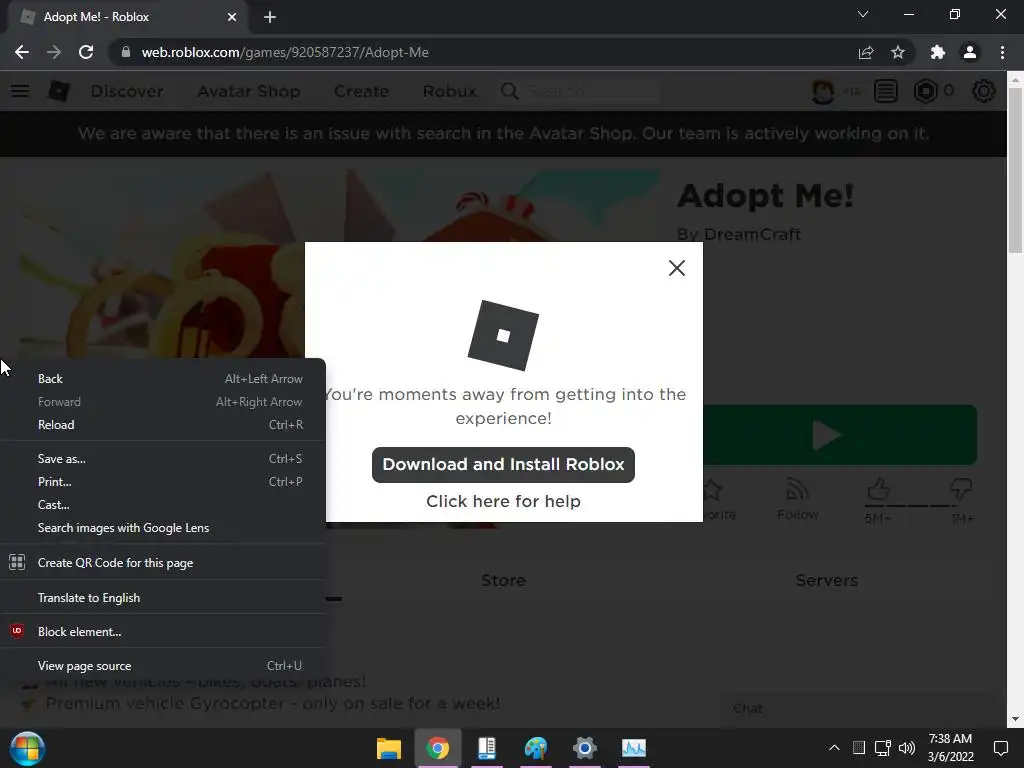This screenshot has width=1024, height=768.
Task: Click the green Play button
Action: click(840, 435)
